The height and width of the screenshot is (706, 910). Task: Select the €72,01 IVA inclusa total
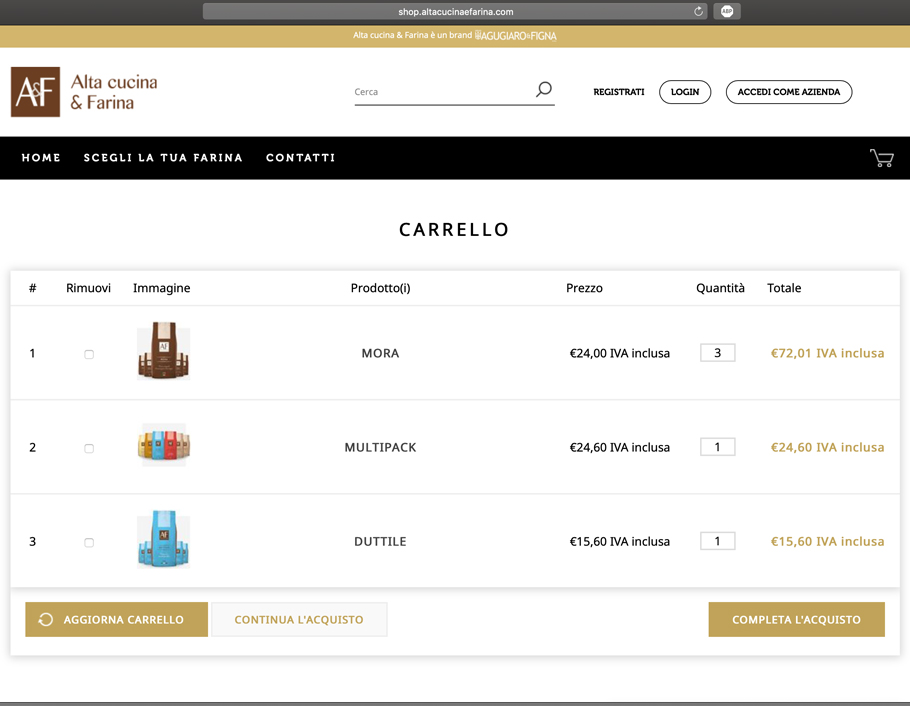(827, 353)
